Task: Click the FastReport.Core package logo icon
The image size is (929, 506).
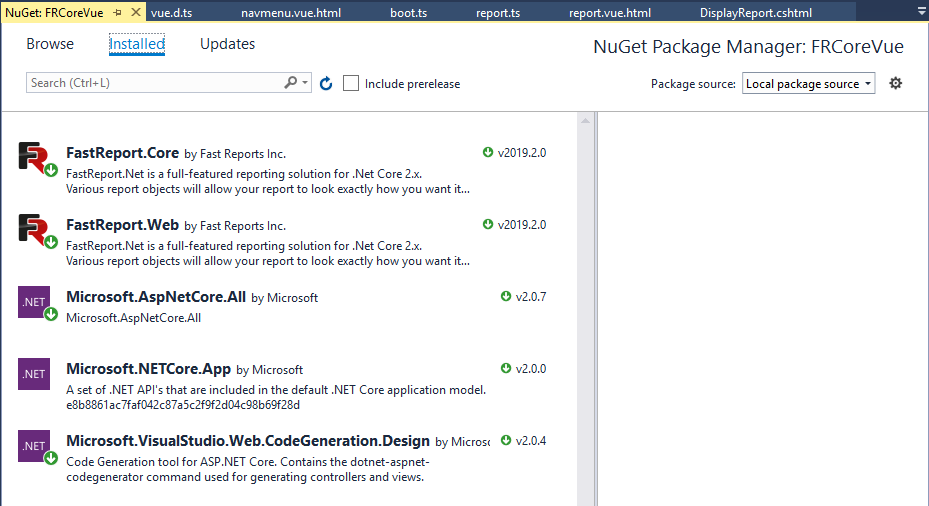Action: pyautogui.click(x=34, y=158)
